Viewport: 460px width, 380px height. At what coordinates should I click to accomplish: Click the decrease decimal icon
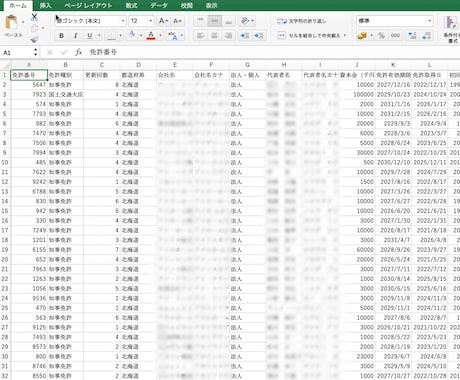(x=426, y=35)
